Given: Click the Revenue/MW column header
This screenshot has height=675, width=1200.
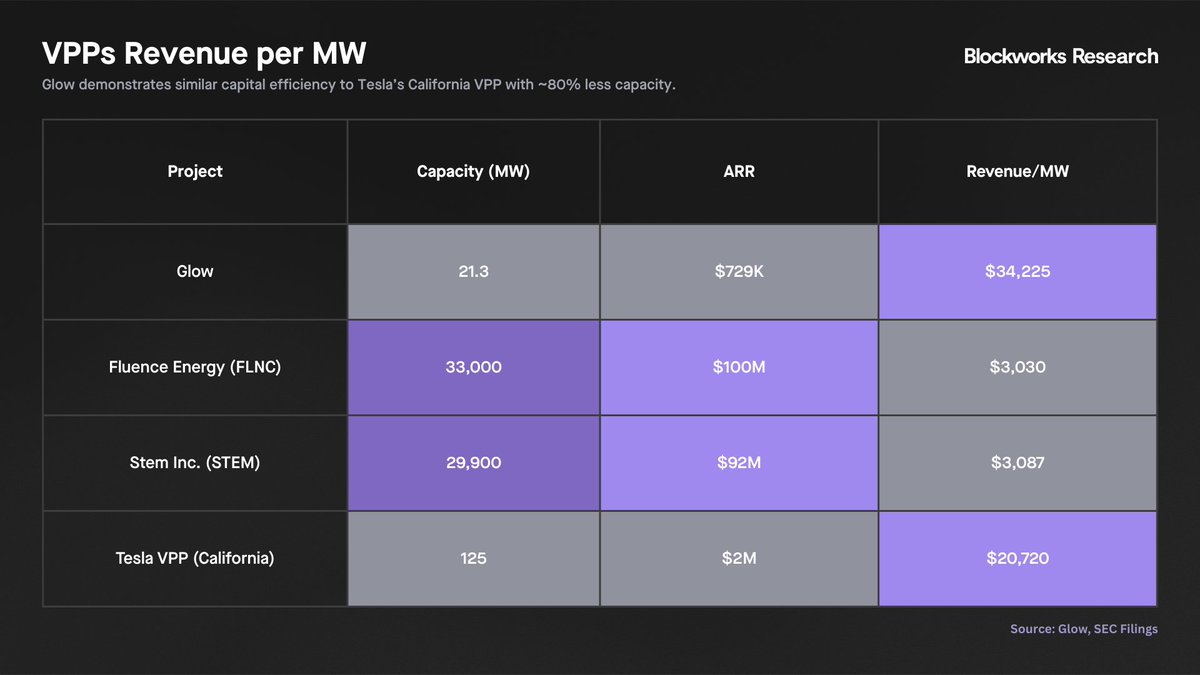Looking at the screenshot, I should 1017,171.
